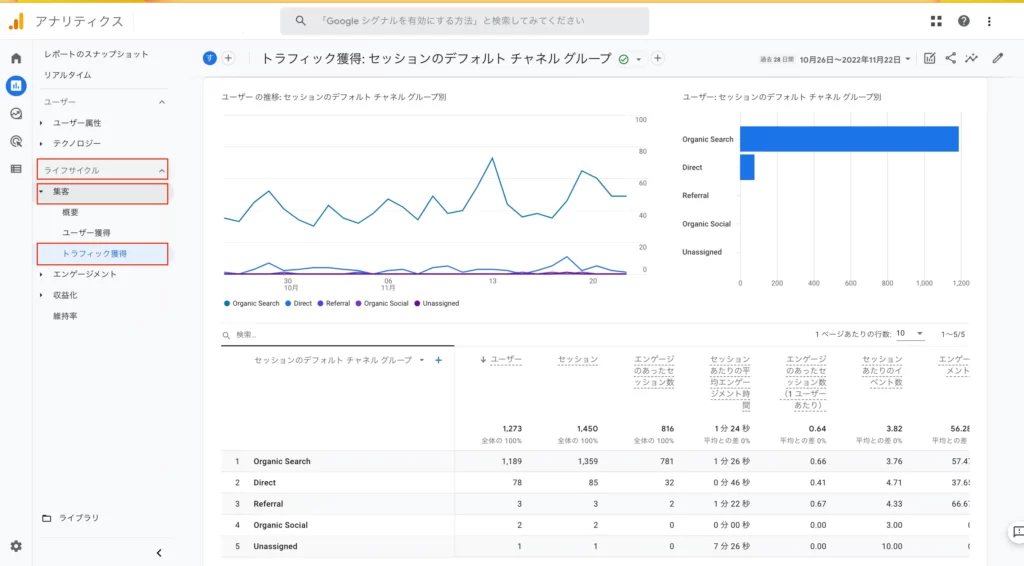Sort table by ユーザー column header
Screen dimensions: 1024x566
click(505, 360)
